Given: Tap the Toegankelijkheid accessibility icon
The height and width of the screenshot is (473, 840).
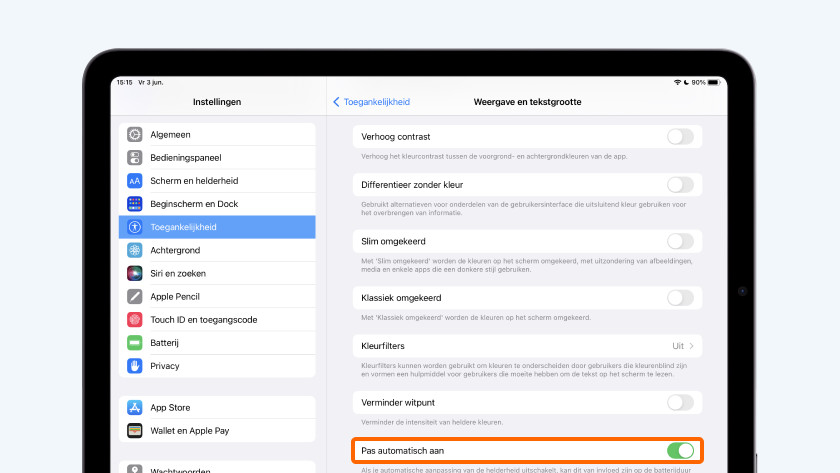Looking at the screenshot, I should 134,227.
